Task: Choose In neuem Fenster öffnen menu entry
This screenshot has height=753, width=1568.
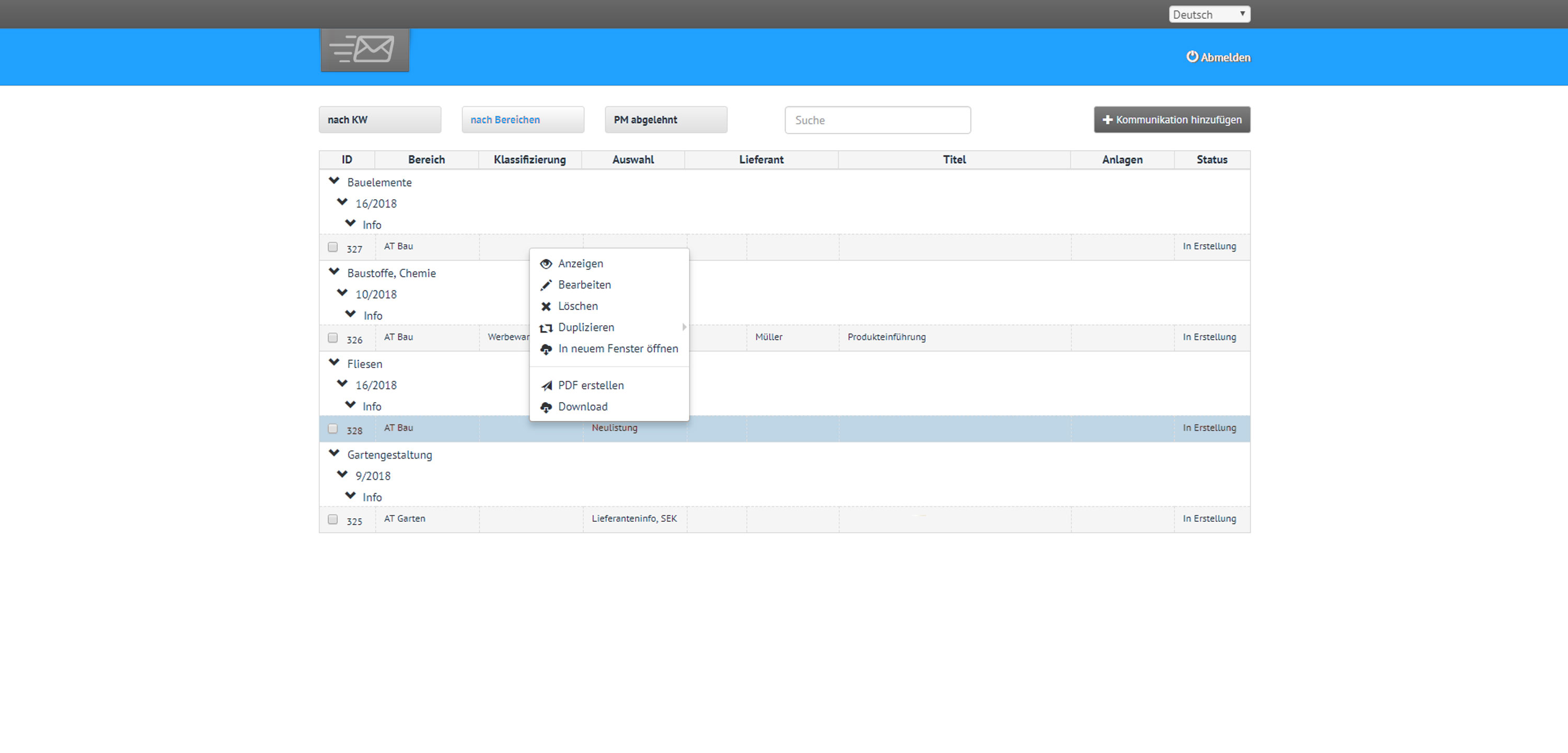Action: click(x=617, y=348)
